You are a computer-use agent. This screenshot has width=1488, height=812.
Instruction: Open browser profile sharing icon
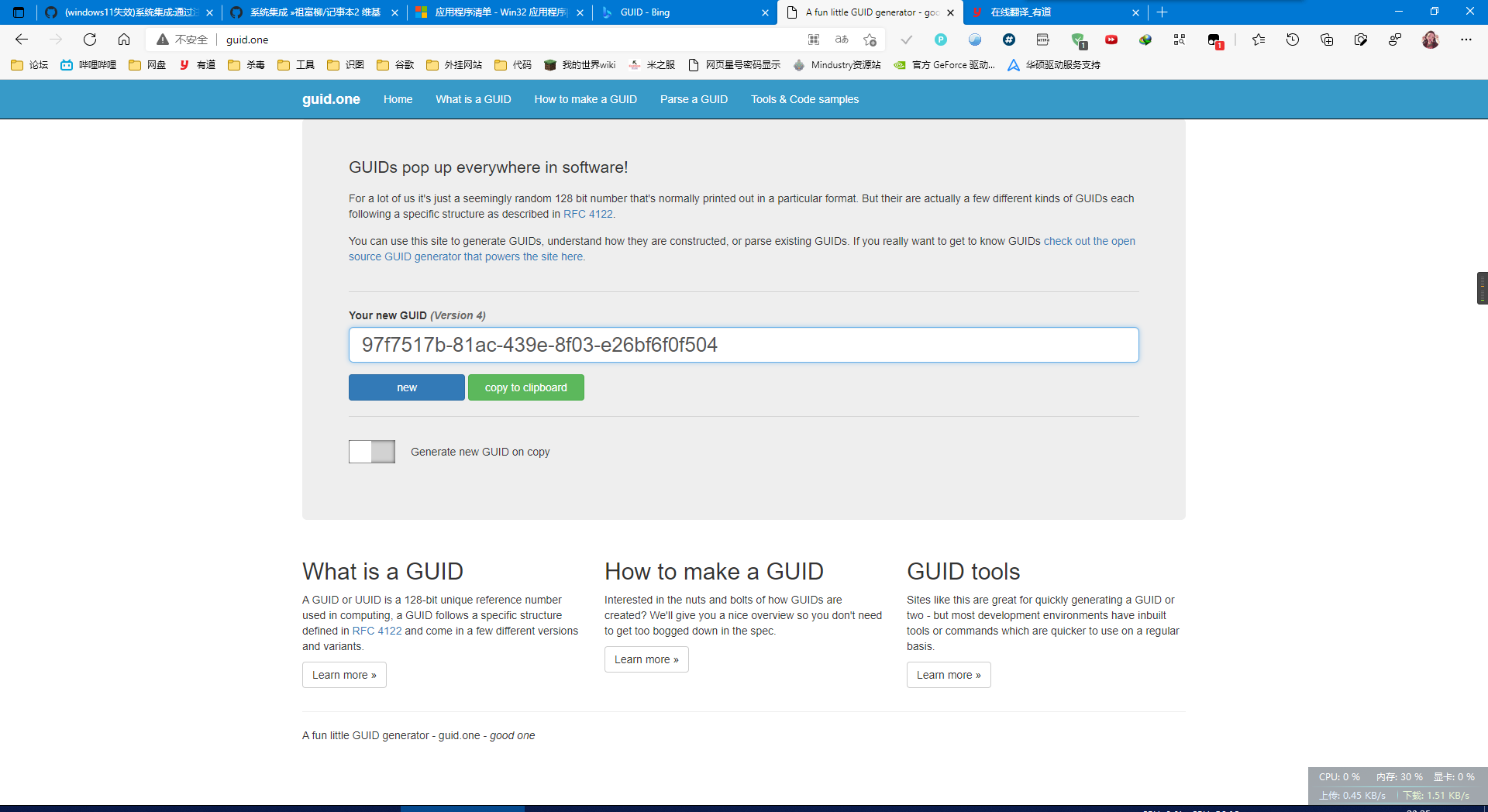(x=1396, y=40)
